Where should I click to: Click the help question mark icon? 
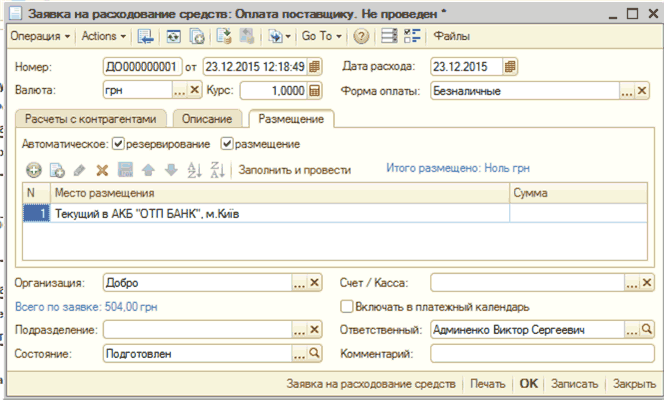tap(360, 37)
